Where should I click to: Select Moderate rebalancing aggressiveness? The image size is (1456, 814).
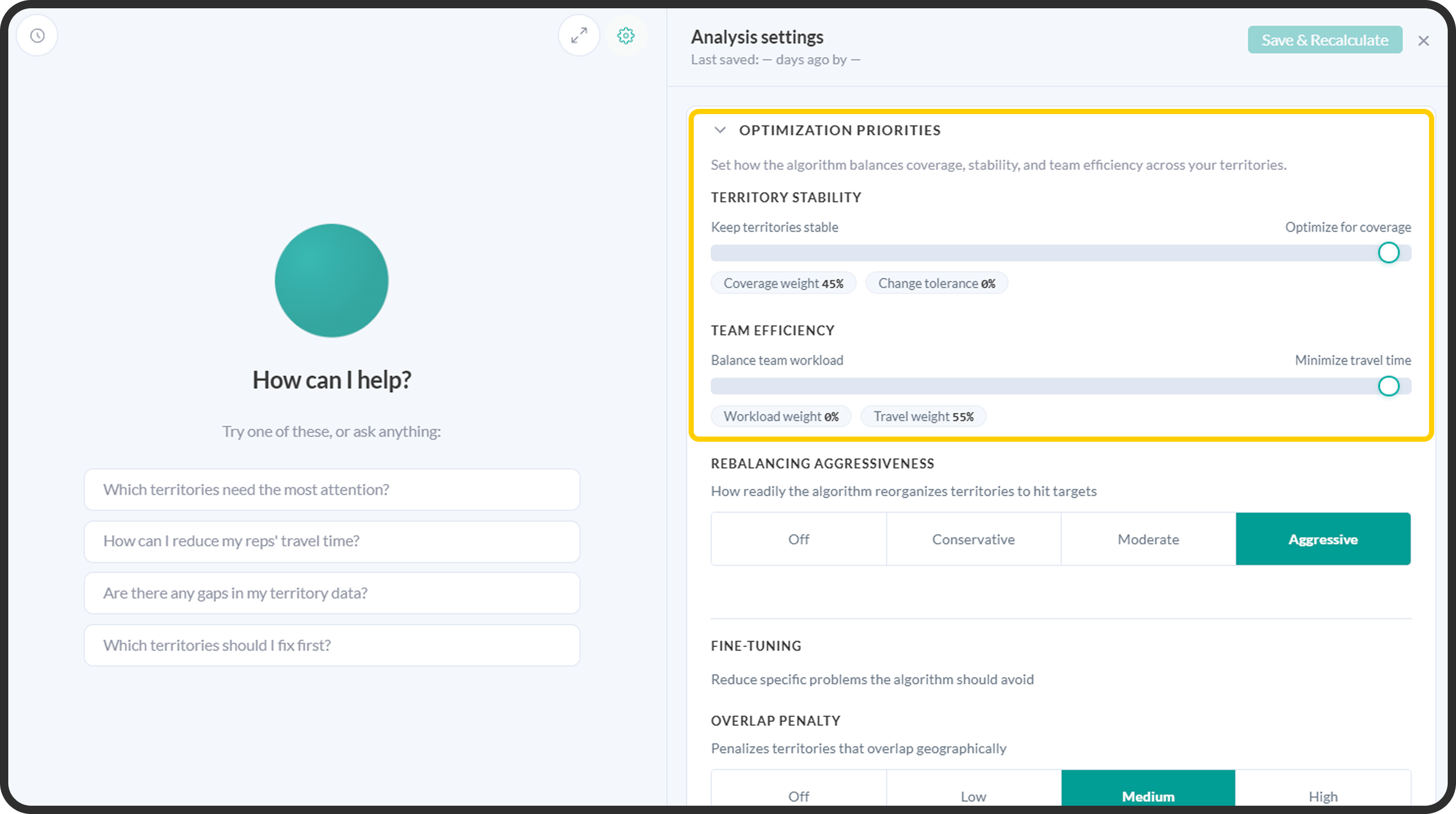coord(1148,539)
